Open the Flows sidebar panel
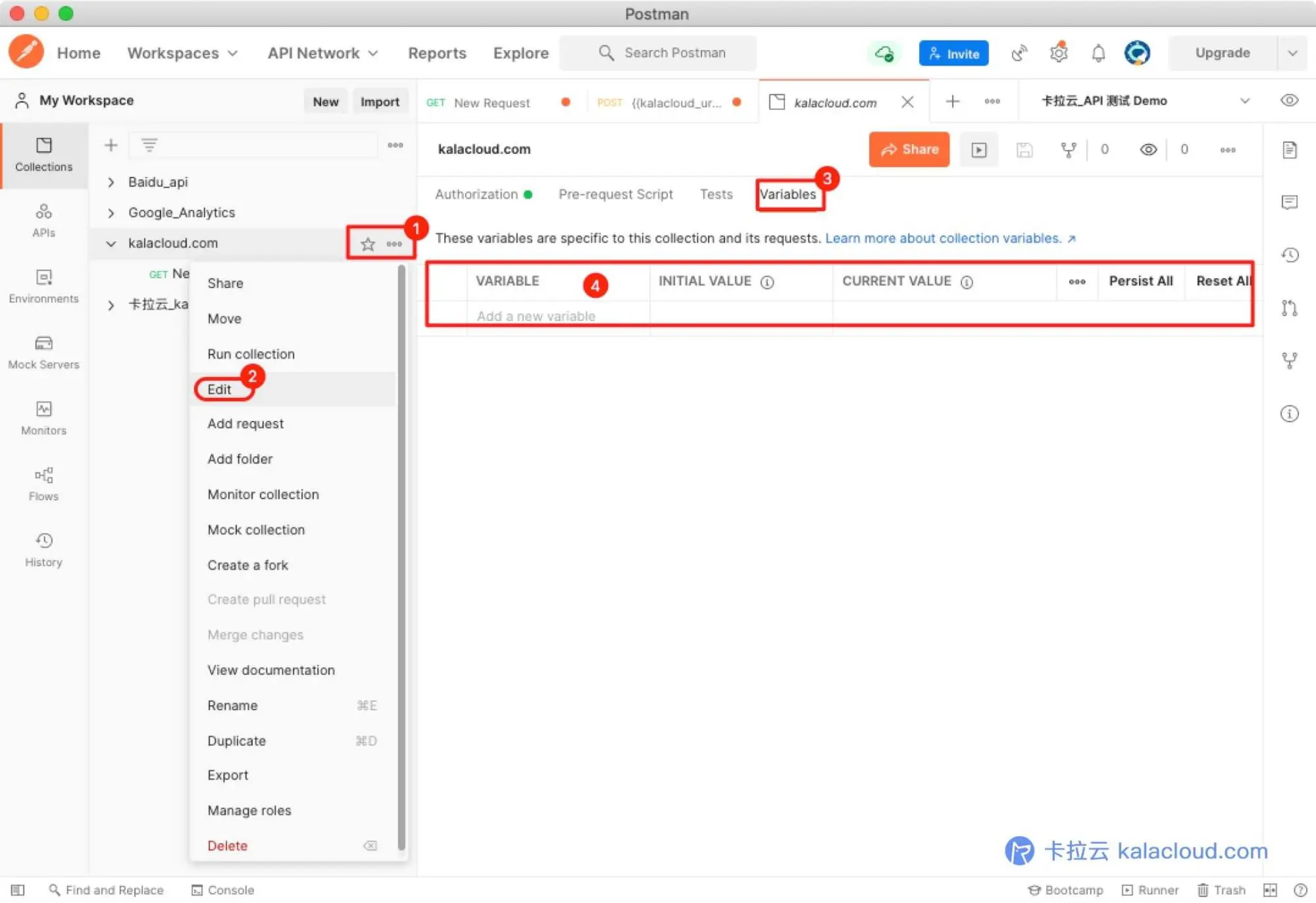The image size is (1316, 903). [x=43, y=484]
